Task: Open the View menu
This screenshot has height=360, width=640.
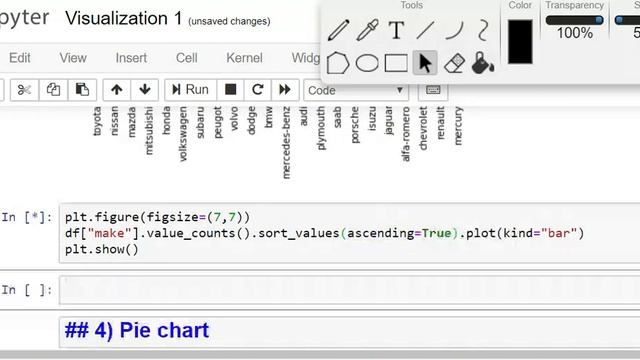Action: pyautogui.click(x=73, y=58)
